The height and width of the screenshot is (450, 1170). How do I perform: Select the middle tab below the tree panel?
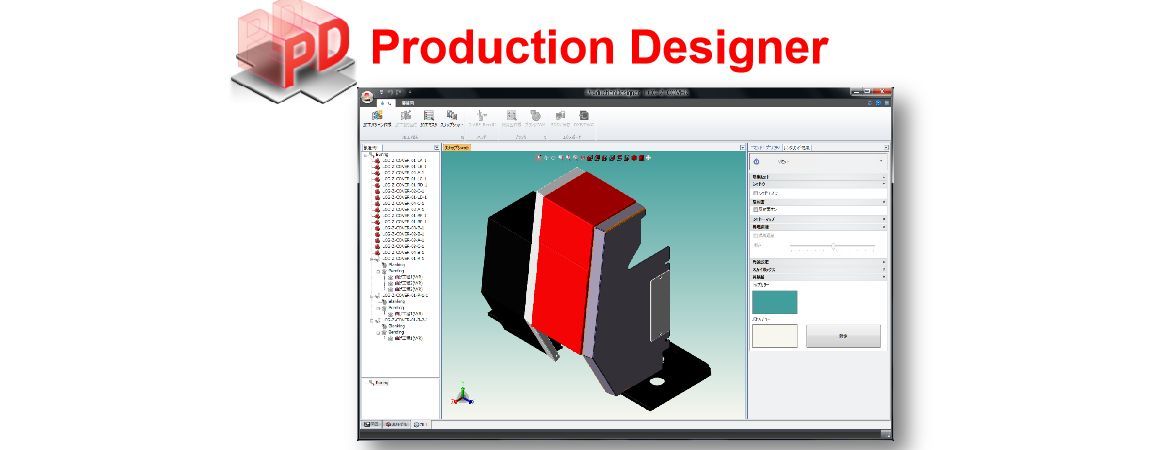(x=397, y=424)
